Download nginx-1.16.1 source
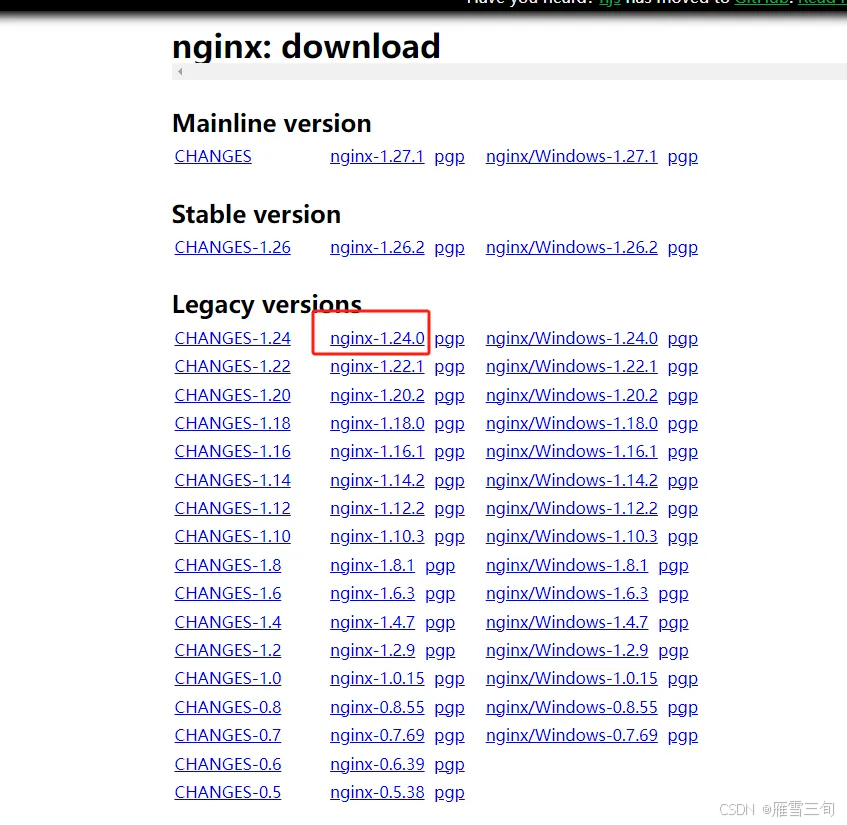Viewport: 847px width, 825px height. tap(377, 452)
